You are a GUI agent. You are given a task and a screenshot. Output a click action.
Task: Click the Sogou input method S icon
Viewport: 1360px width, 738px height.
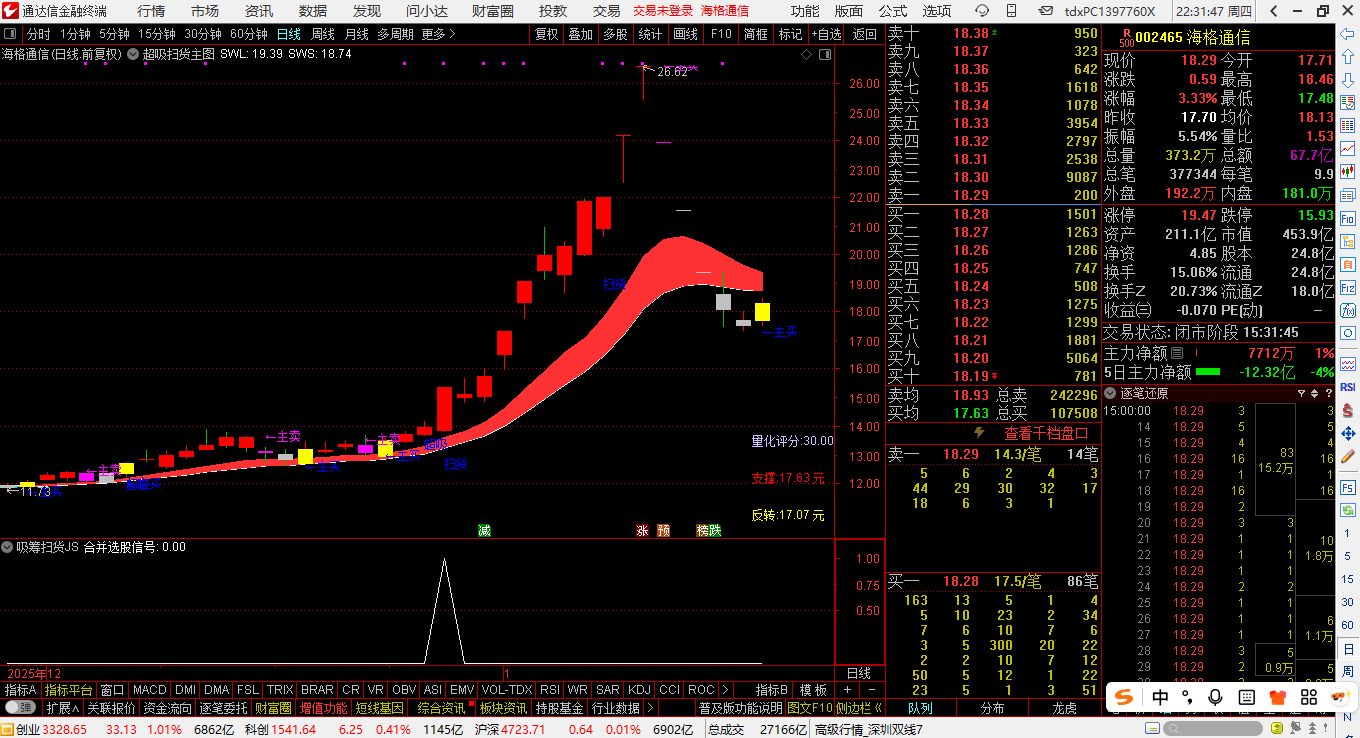point(1125,697)
